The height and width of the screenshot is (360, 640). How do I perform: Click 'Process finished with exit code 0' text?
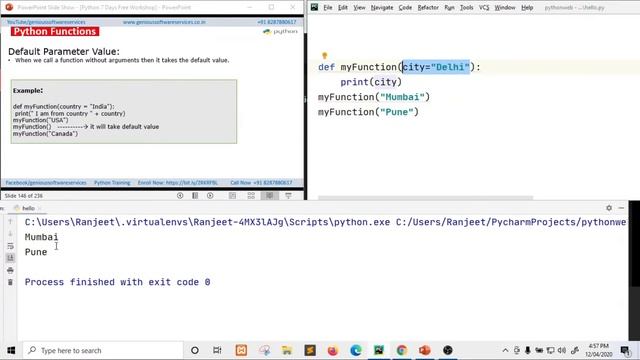pyautogui.click(x=118, y=282)
